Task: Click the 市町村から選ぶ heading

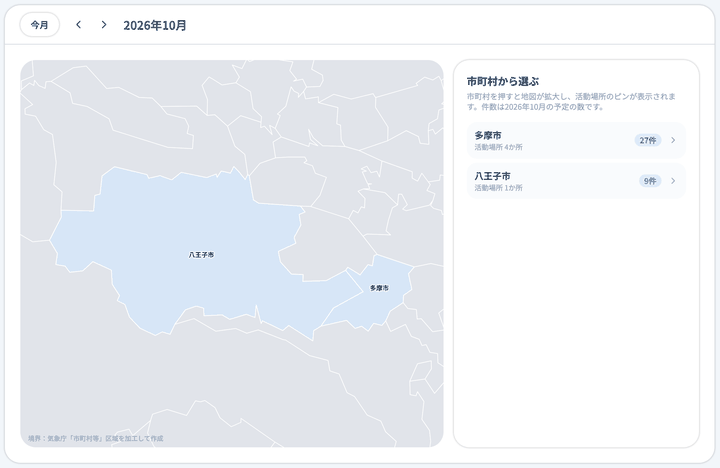Action: 503,82
